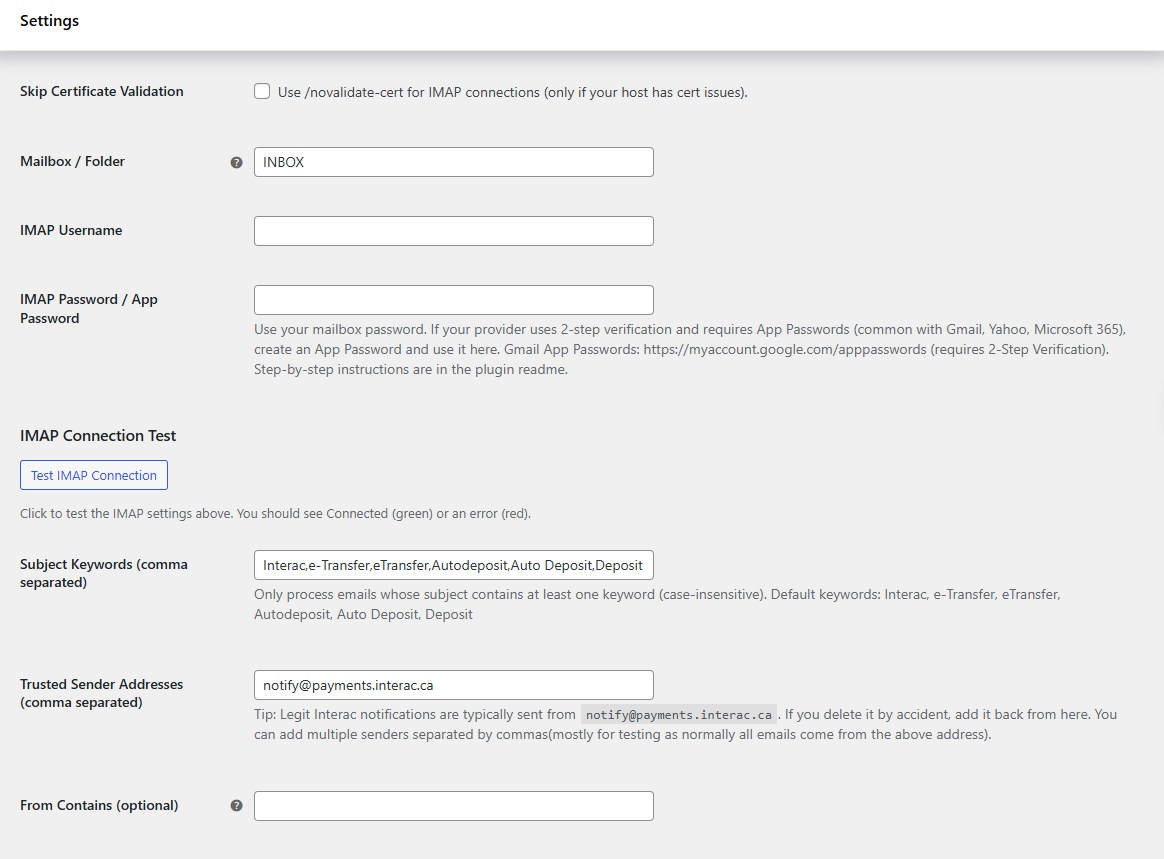Click the "IMAP Password / App Password" label

click(x=88, y=309)
